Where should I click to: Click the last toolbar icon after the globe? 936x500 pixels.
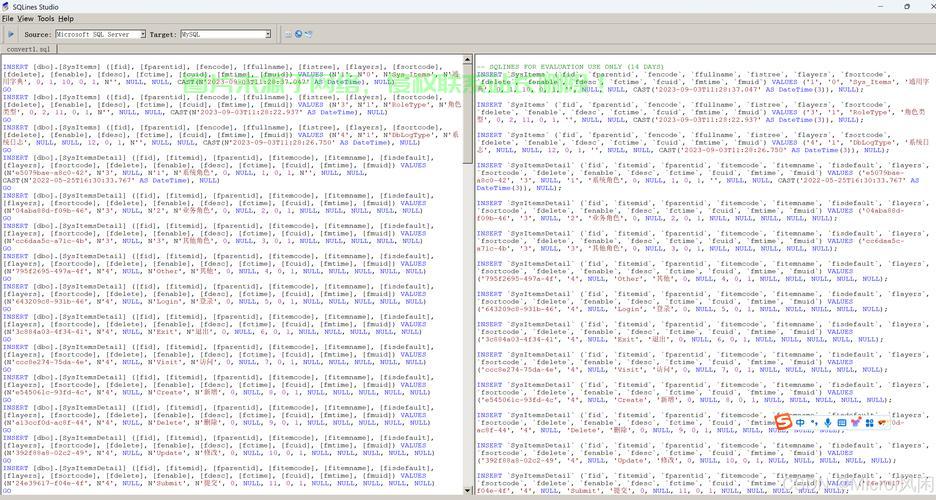308,34
